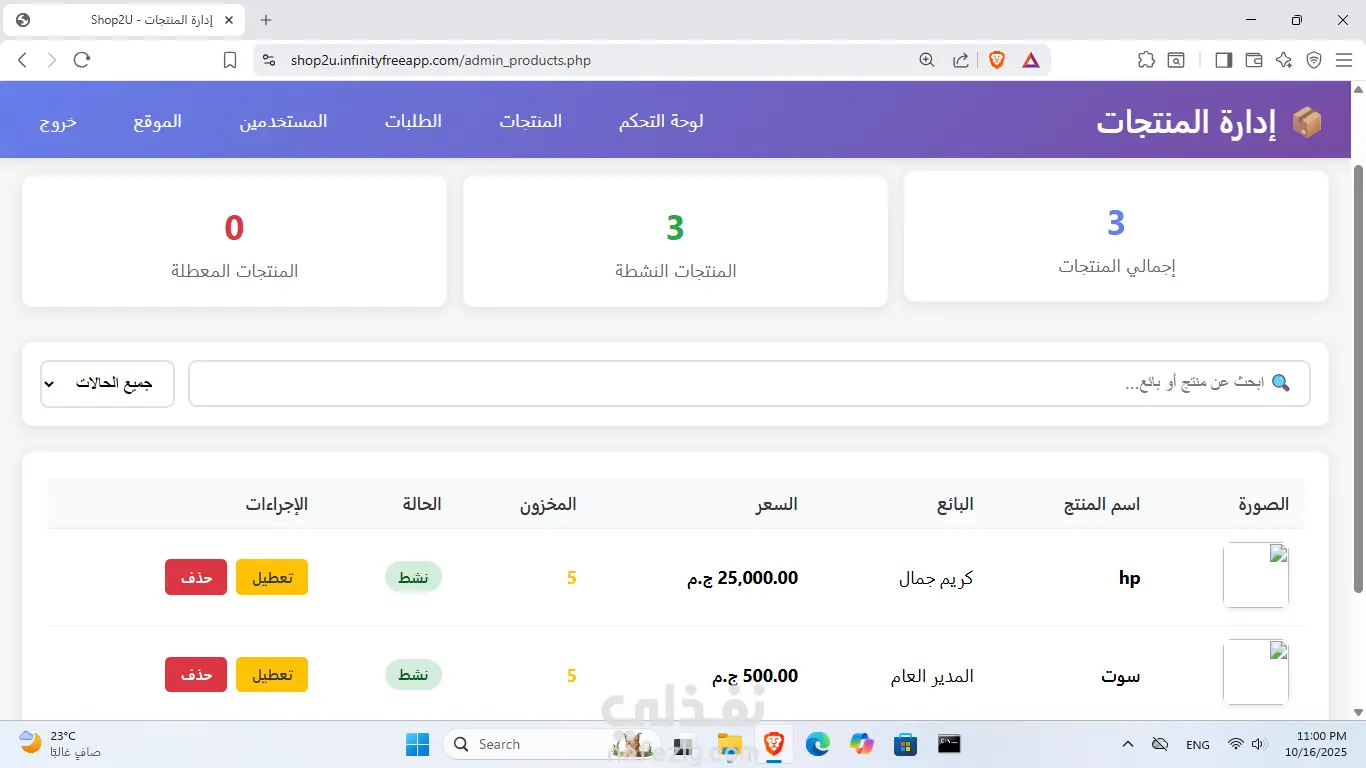This screenshot has width=1366, height=768.
Task: Click the zoom magnifier icon in address bar
Action: (927, 60)
